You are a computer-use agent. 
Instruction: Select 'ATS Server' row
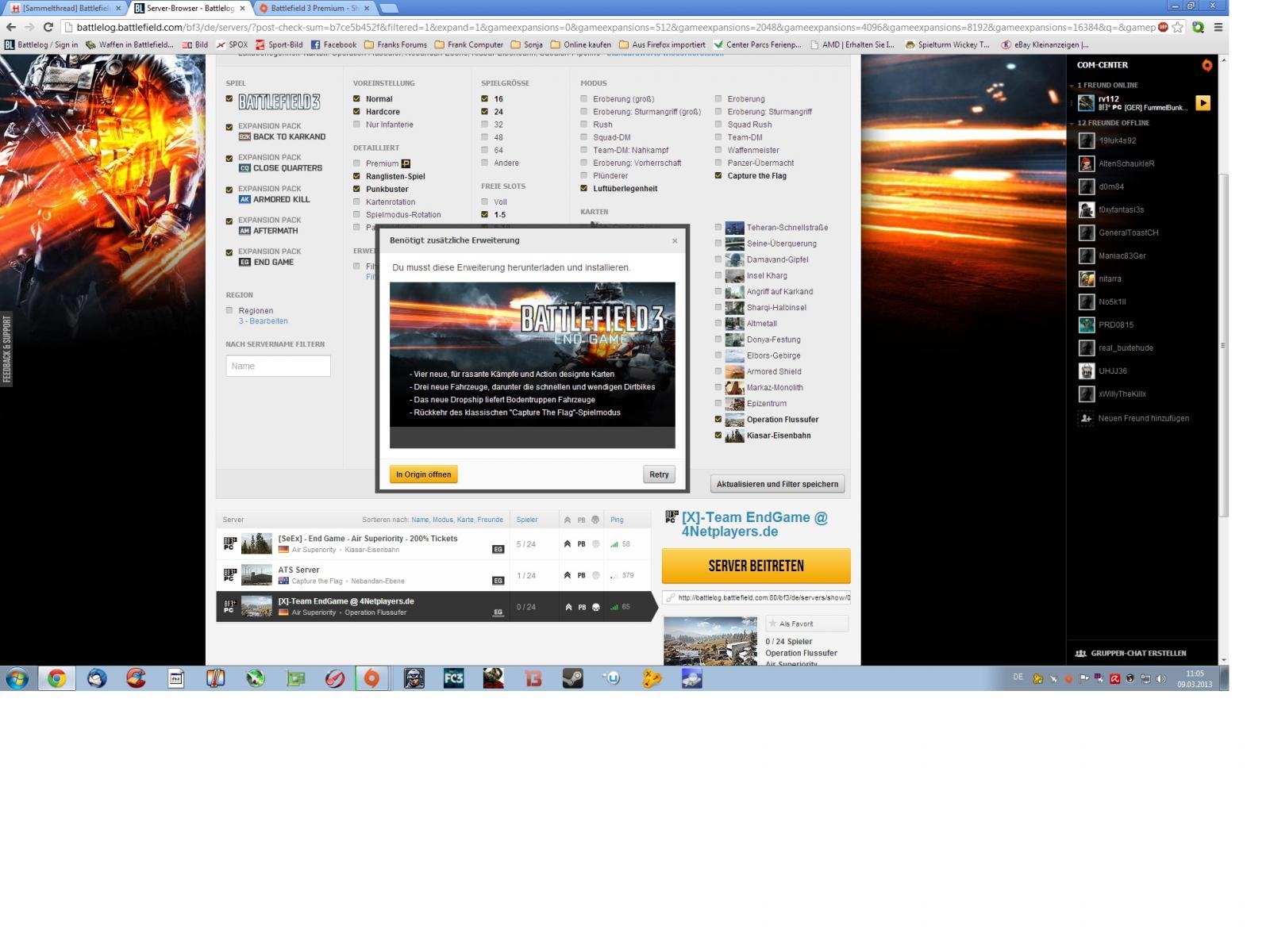point(433,575)
